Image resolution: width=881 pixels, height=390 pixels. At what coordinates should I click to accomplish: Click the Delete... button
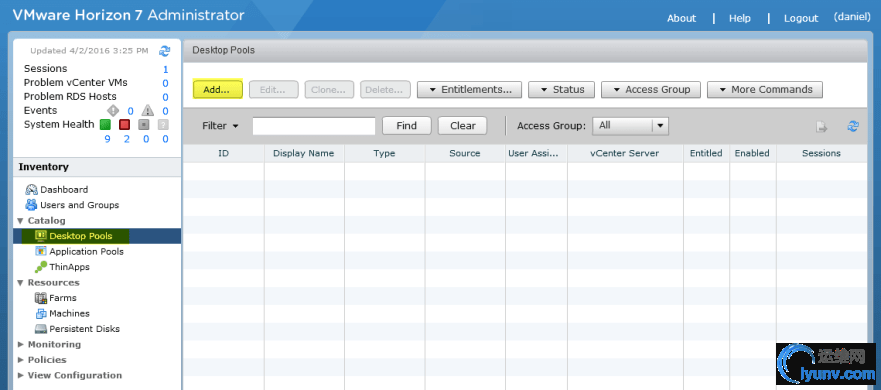pyautogui.click(x=385, y=89)
